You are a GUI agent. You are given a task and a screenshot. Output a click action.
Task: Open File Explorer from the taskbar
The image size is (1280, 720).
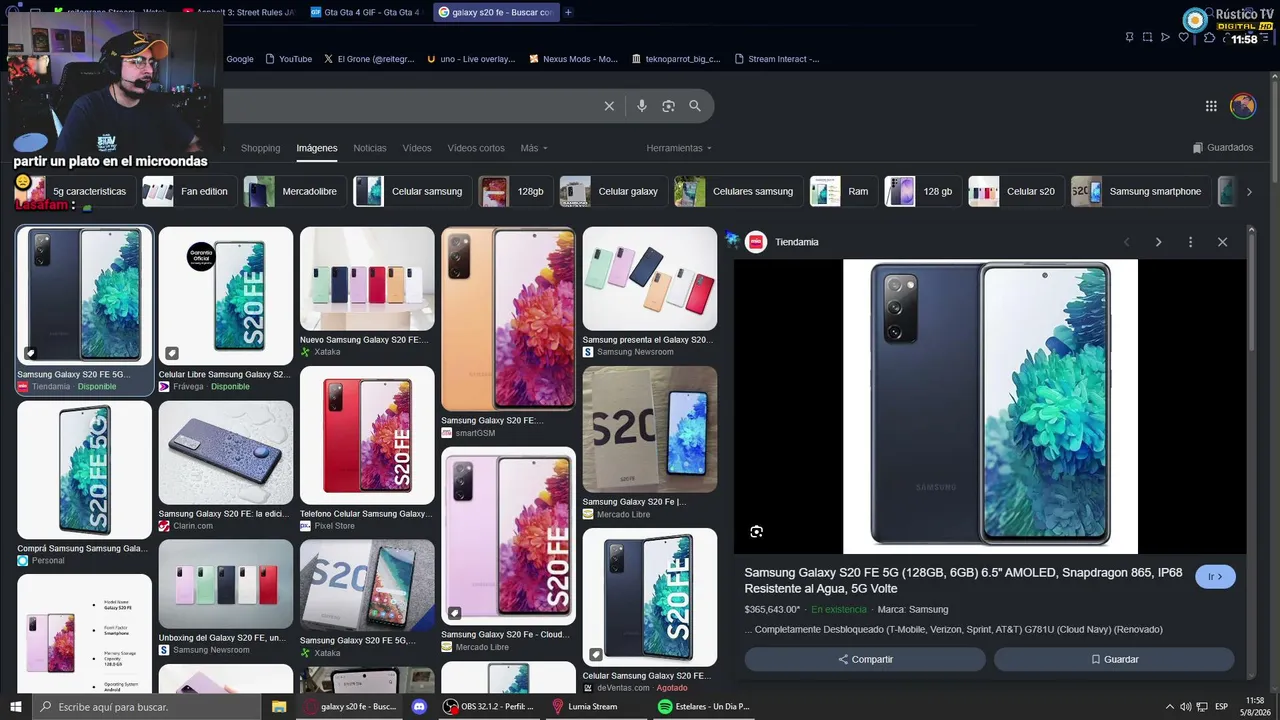279,707
